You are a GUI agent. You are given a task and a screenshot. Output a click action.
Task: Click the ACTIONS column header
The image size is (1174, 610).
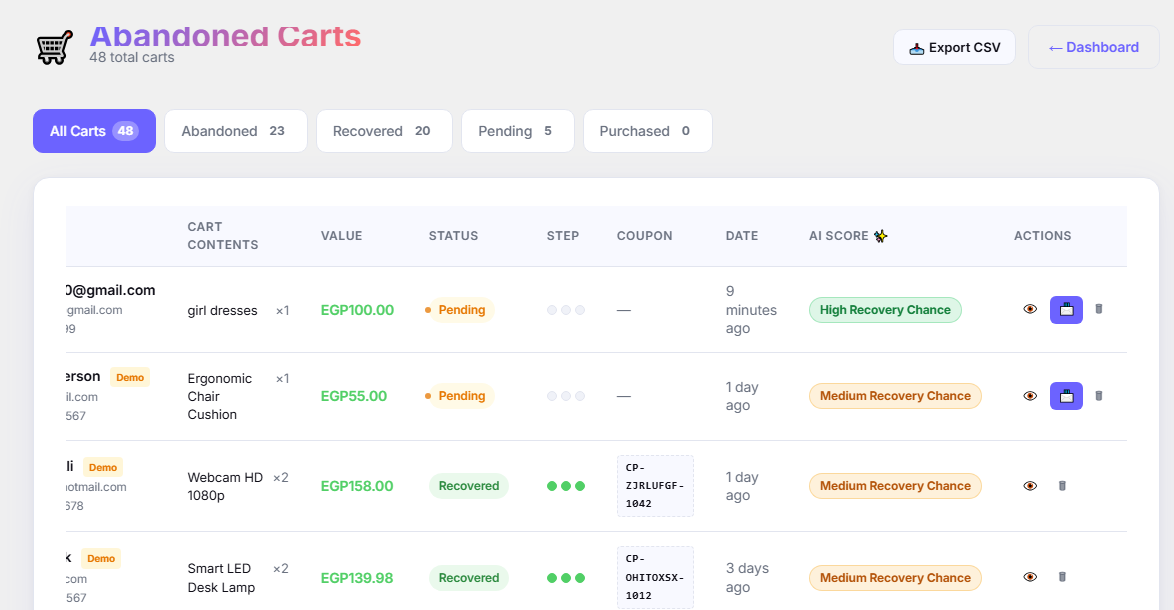(x=1042, y=236)
